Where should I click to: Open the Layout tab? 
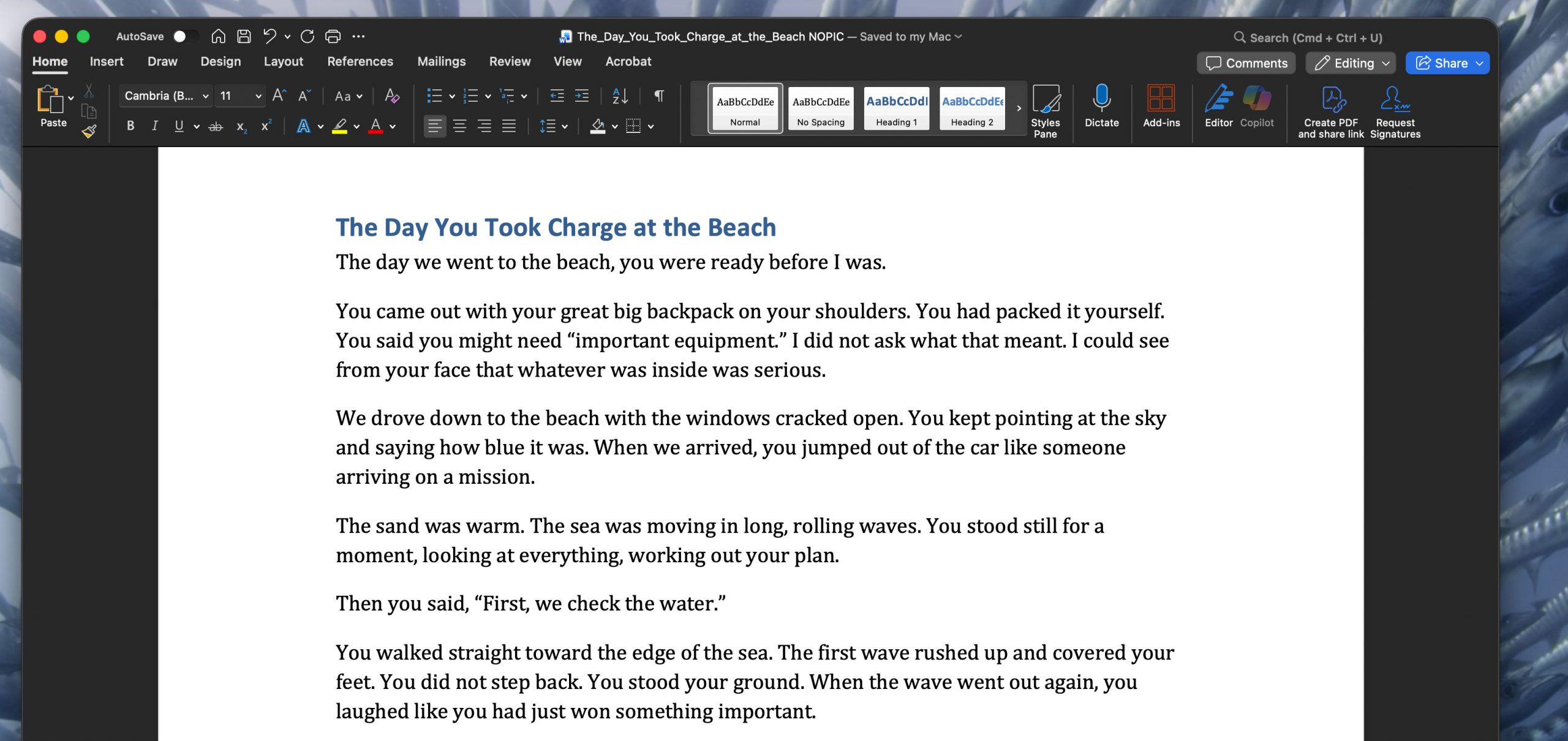[x=283, y=61]
